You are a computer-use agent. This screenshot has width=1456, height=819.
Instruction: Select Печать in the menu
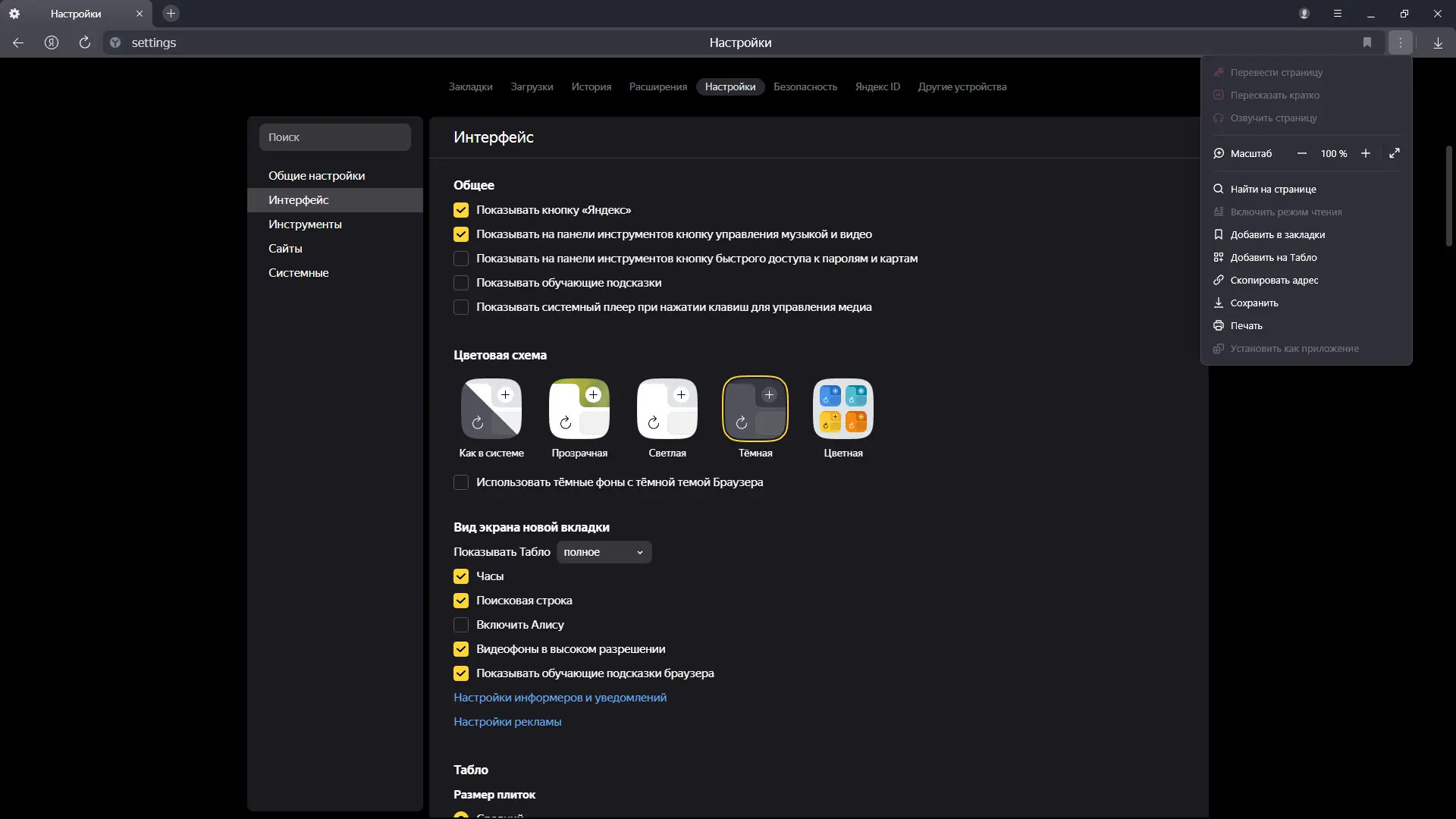(x=1246, y=326)
